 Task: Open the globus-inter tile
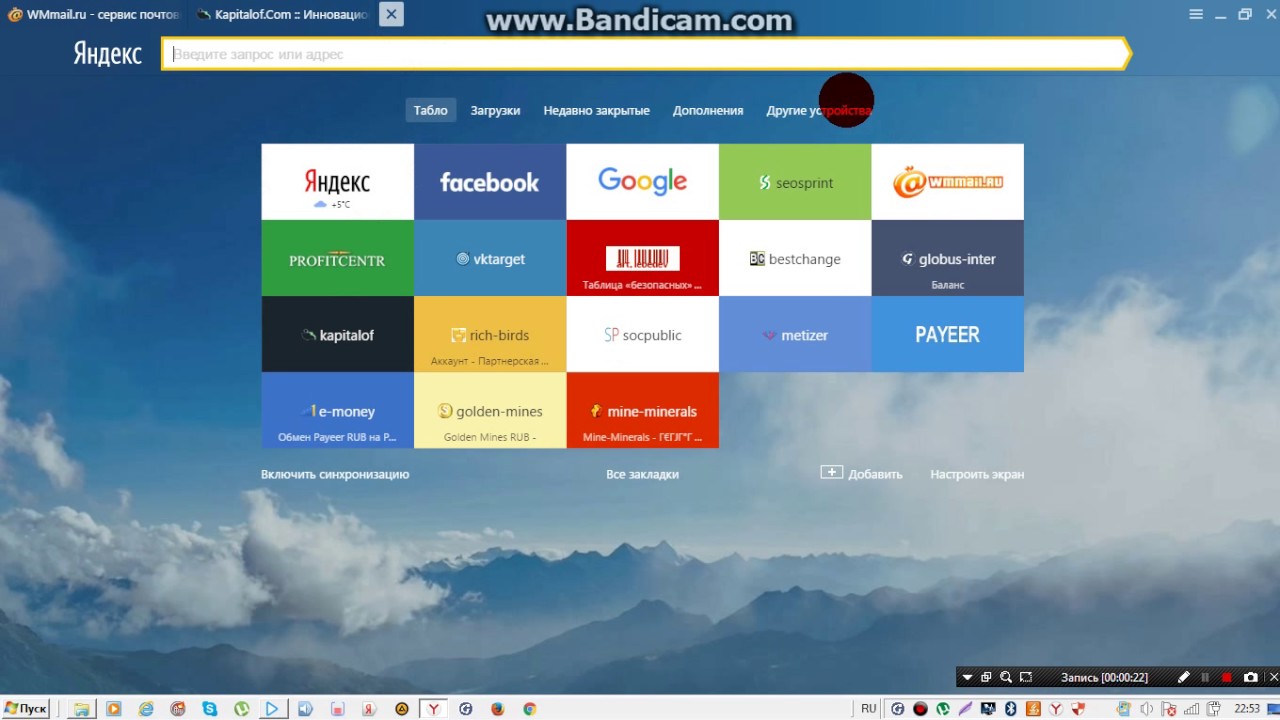point(947,258)
